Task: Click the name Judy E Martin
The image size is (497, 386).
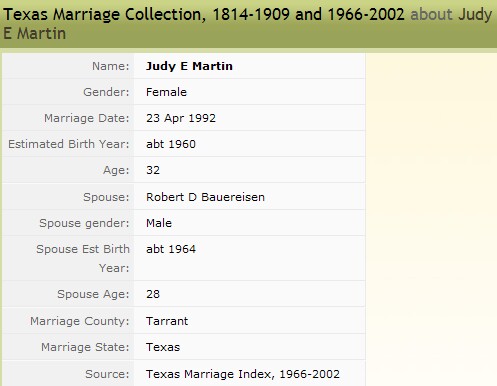Action: tap(189, 66)
